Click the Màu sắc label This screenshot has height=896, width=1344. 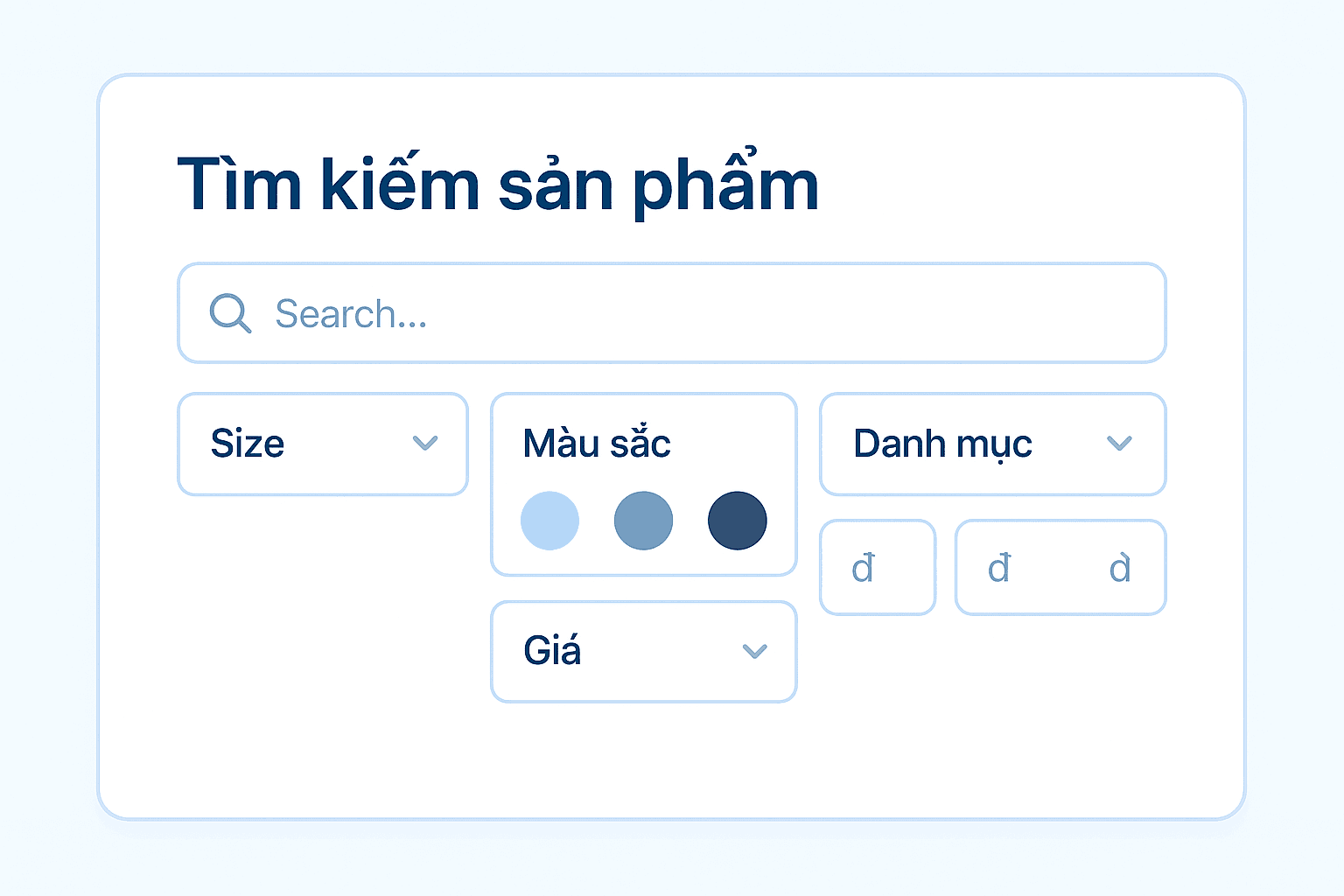tap(597, 444)
